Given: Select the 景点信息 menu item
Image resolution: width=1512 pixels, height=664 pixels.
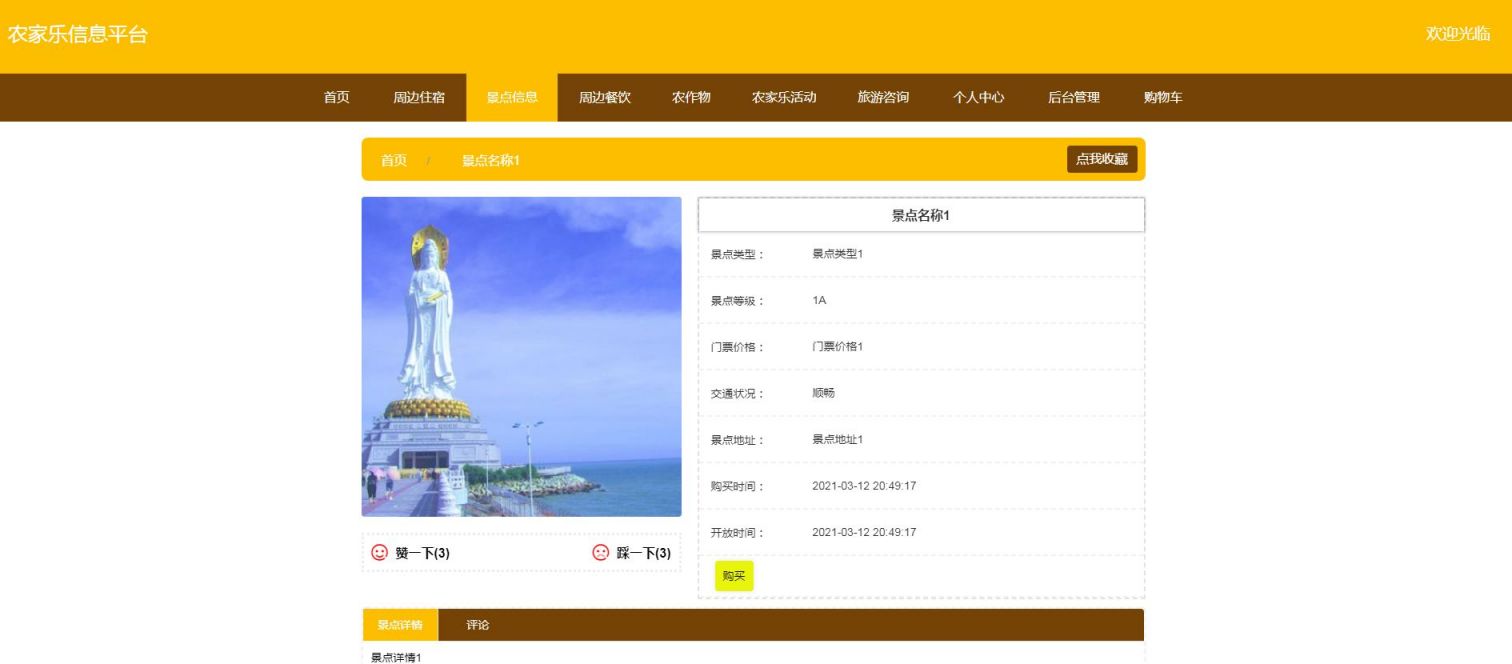Looking at the screenshot, I should click(x=512, y=97).
